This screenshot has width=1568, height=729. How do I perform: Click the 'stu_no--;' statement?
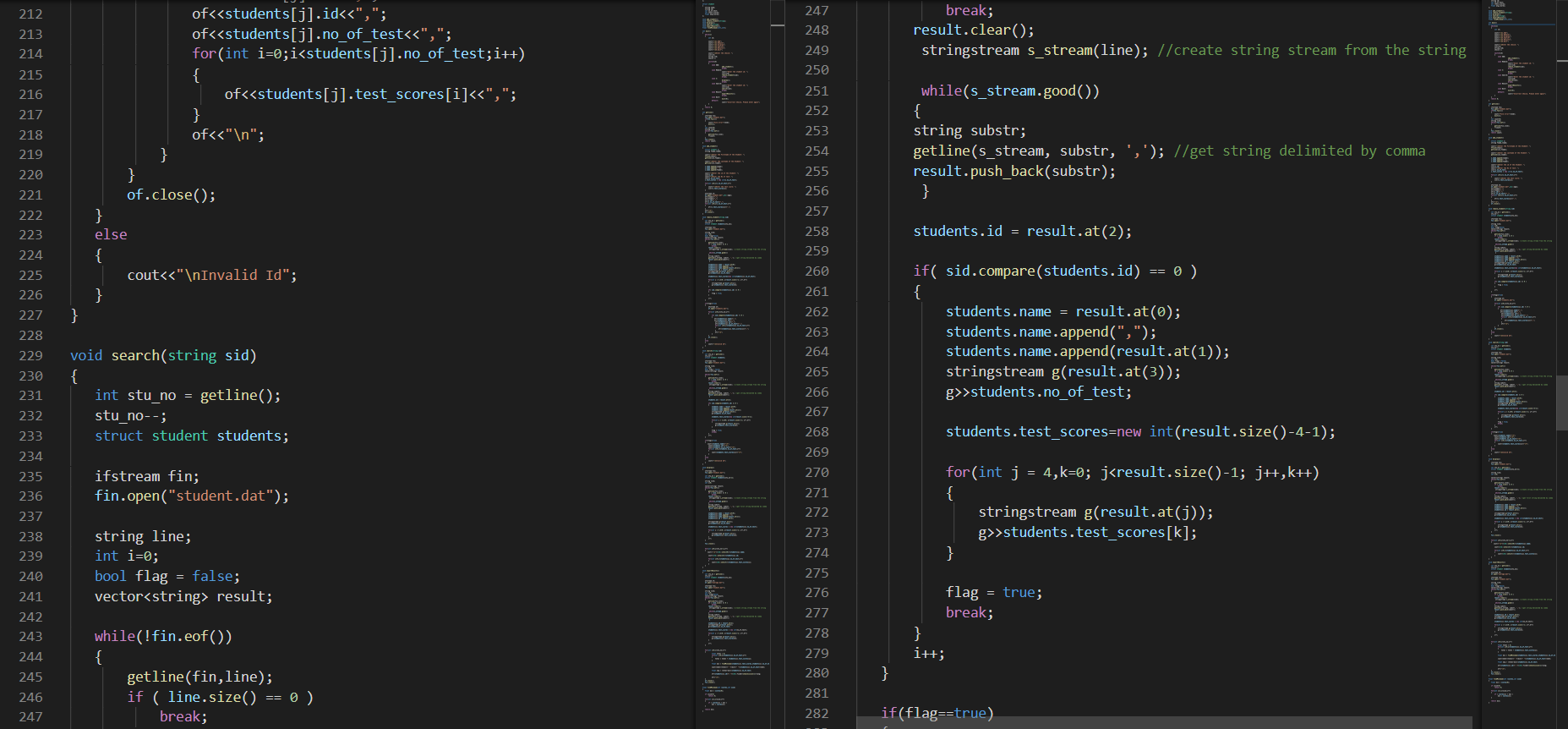(131, 415)
